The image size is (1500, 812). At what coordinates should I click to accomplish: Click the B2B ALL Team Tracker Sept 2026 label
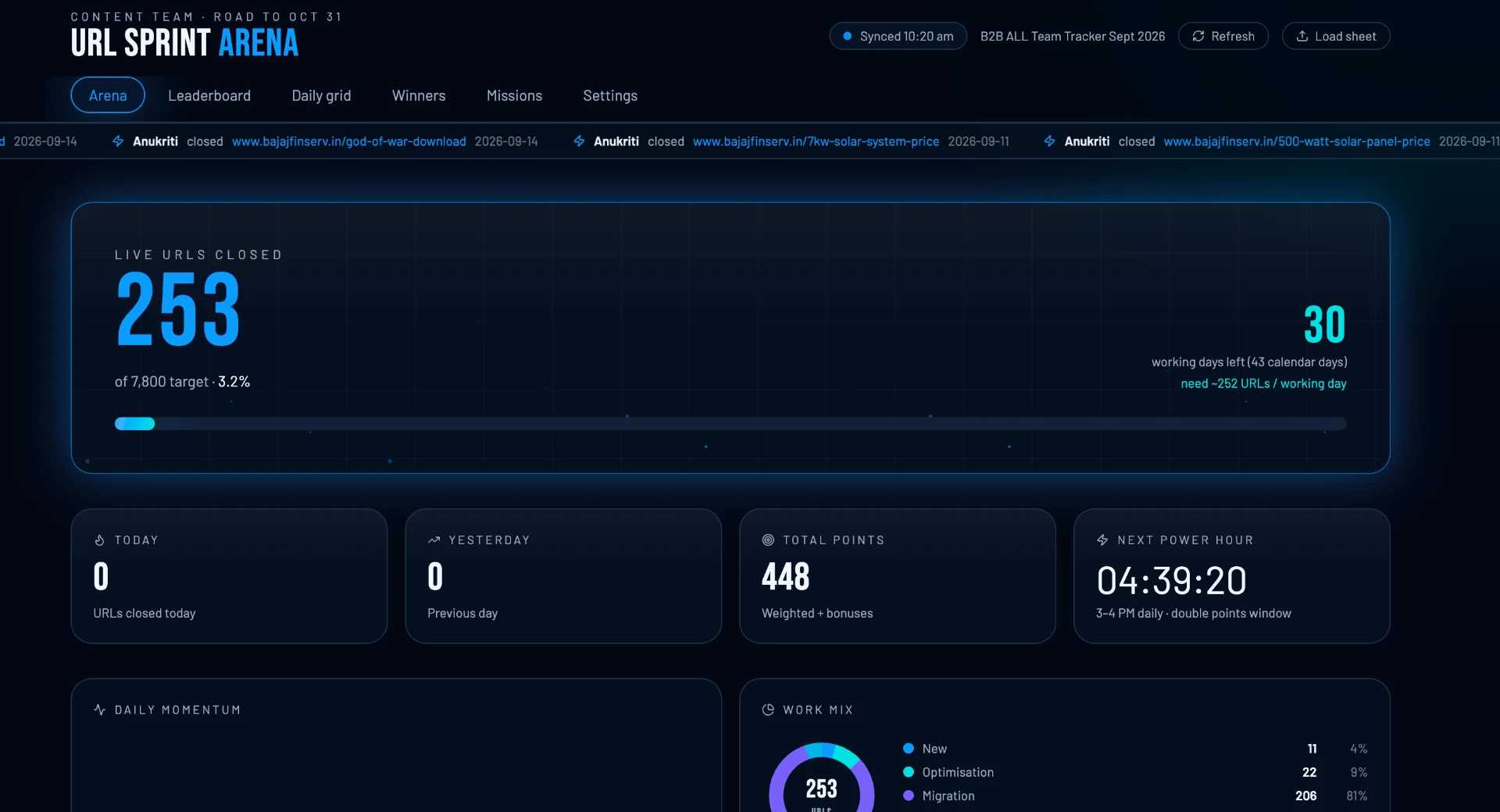(x=1073, y=37)
